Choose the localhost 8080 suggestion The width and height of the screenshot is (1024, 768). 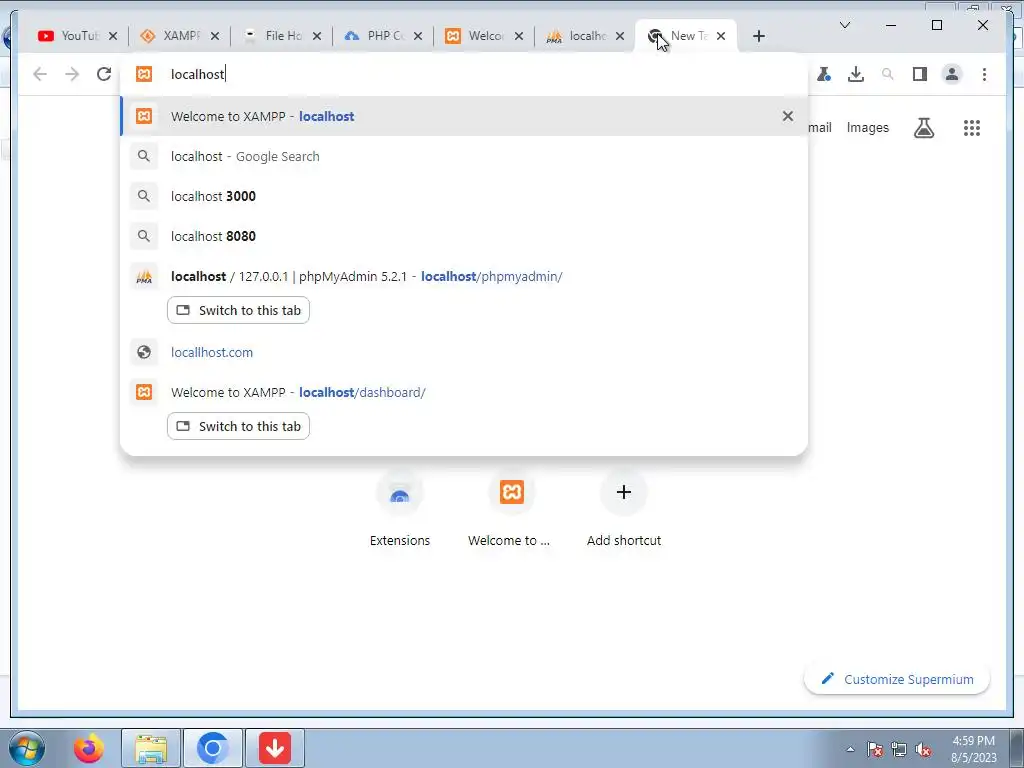pyautogui.click(x=464, y=236)
